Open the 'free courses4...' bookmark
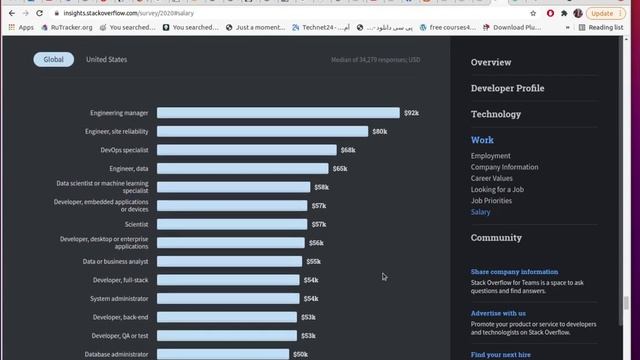Image resolution: width=640 pixels, height=360 pixels. (x=448, y=27)
